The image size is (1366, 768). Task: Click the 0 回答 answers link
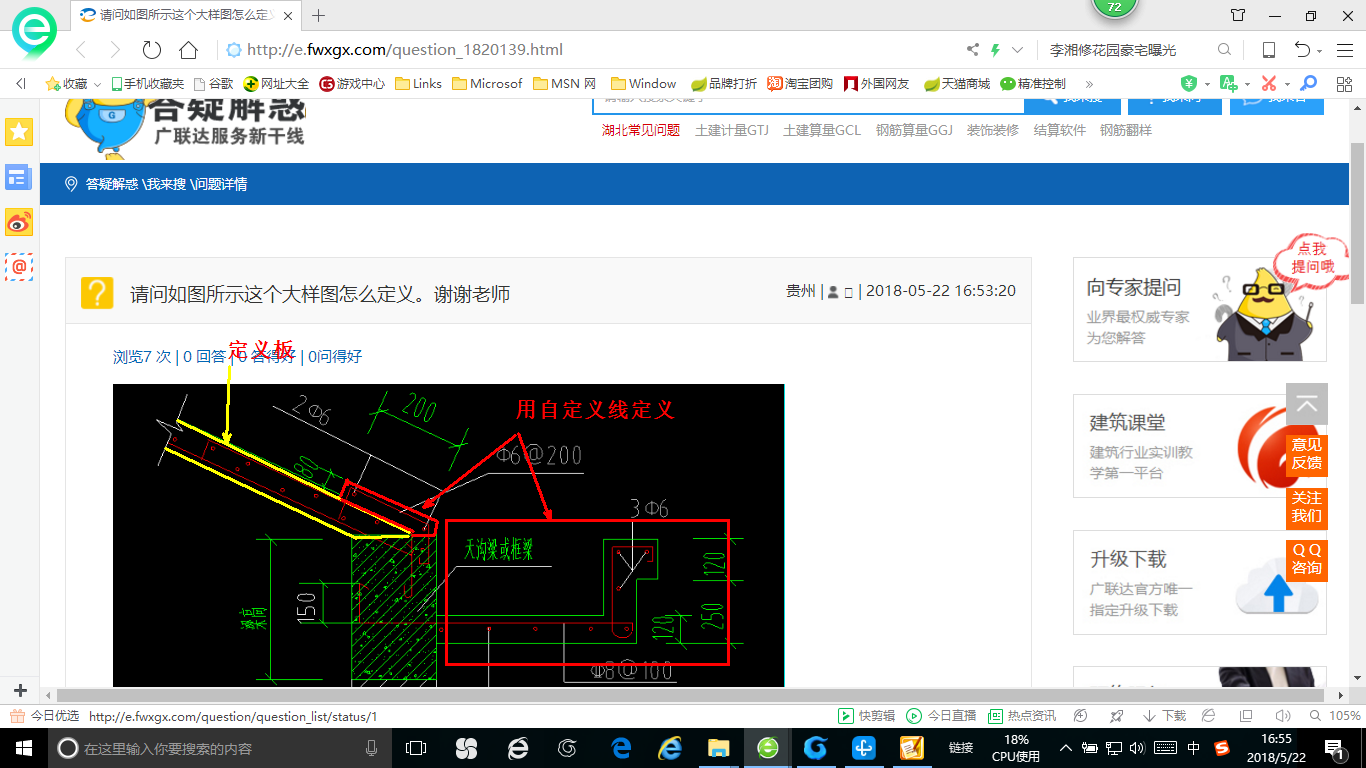(x=204, y=356)
